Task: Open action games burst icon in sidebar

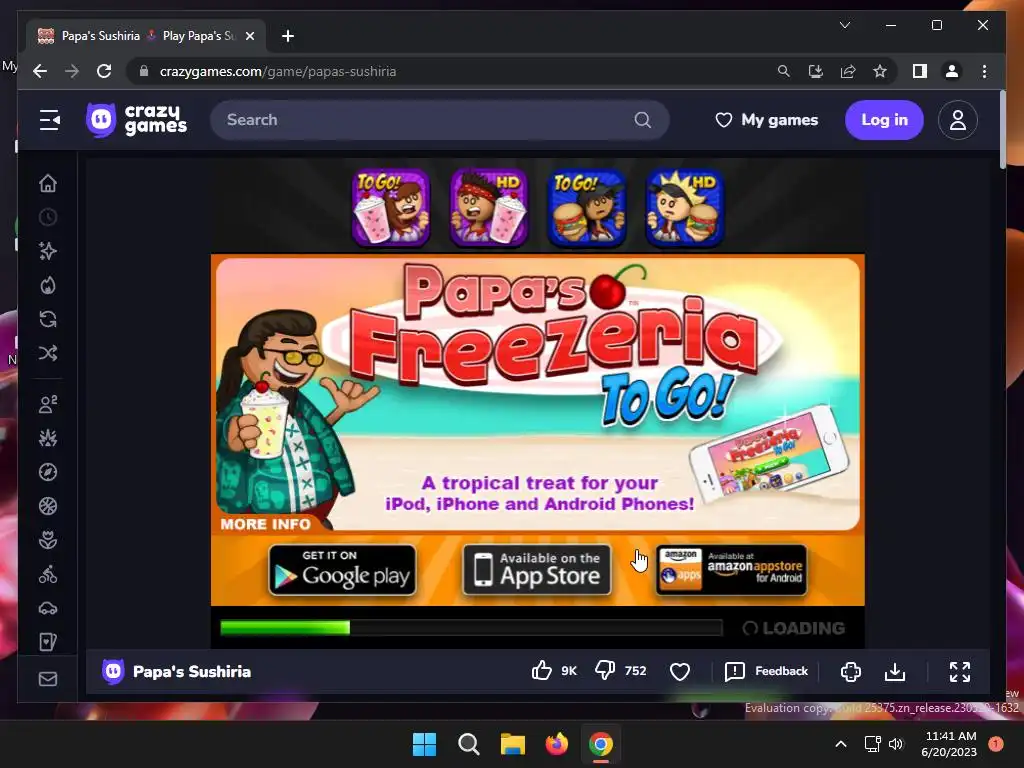Action: click(48, 438)
